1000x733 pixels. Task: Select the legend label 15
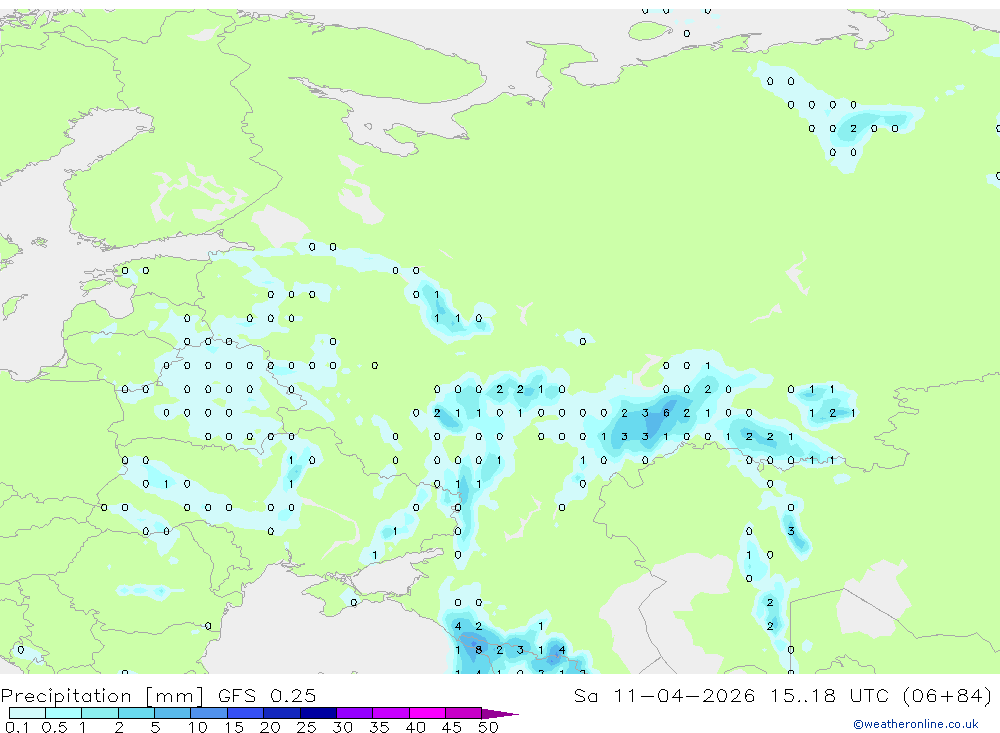pos(234,727)
